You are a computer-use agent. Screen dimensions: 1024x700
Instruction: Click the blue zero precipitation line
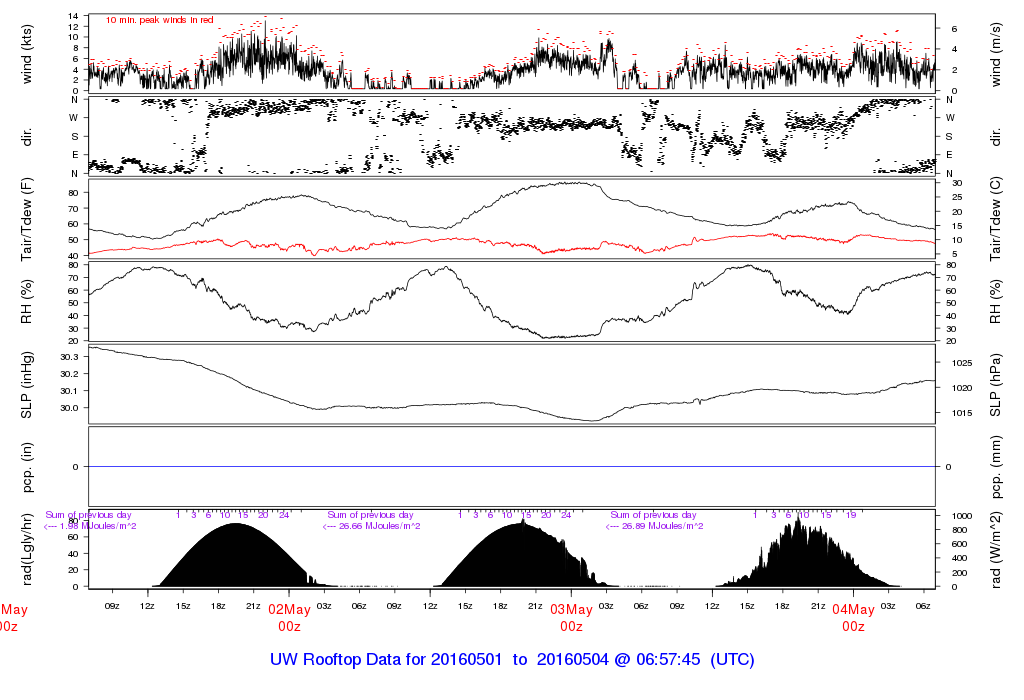(512, 467)
